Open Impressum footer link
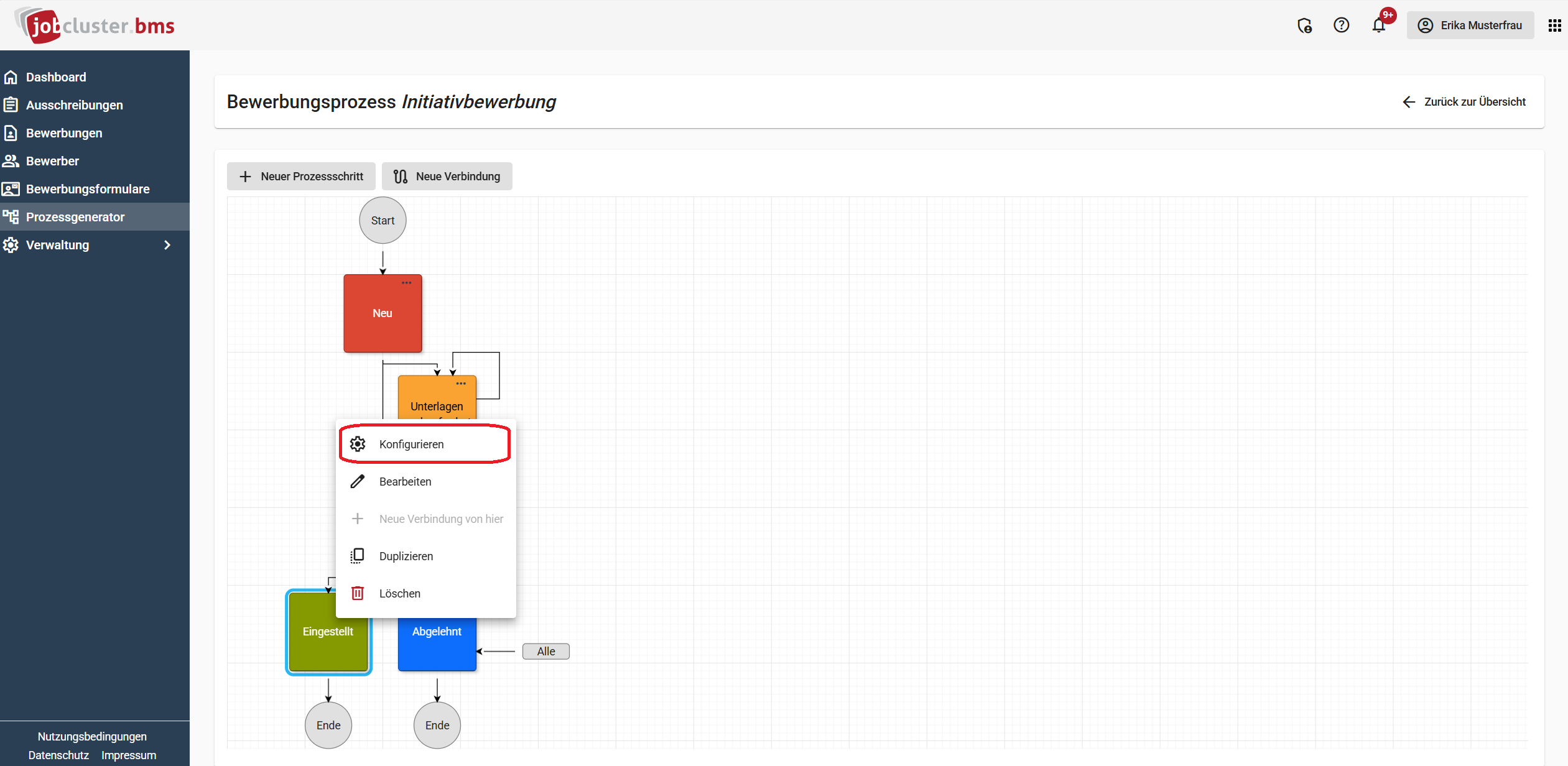Screen dimensions: 1568x766 tap(129, 755)
